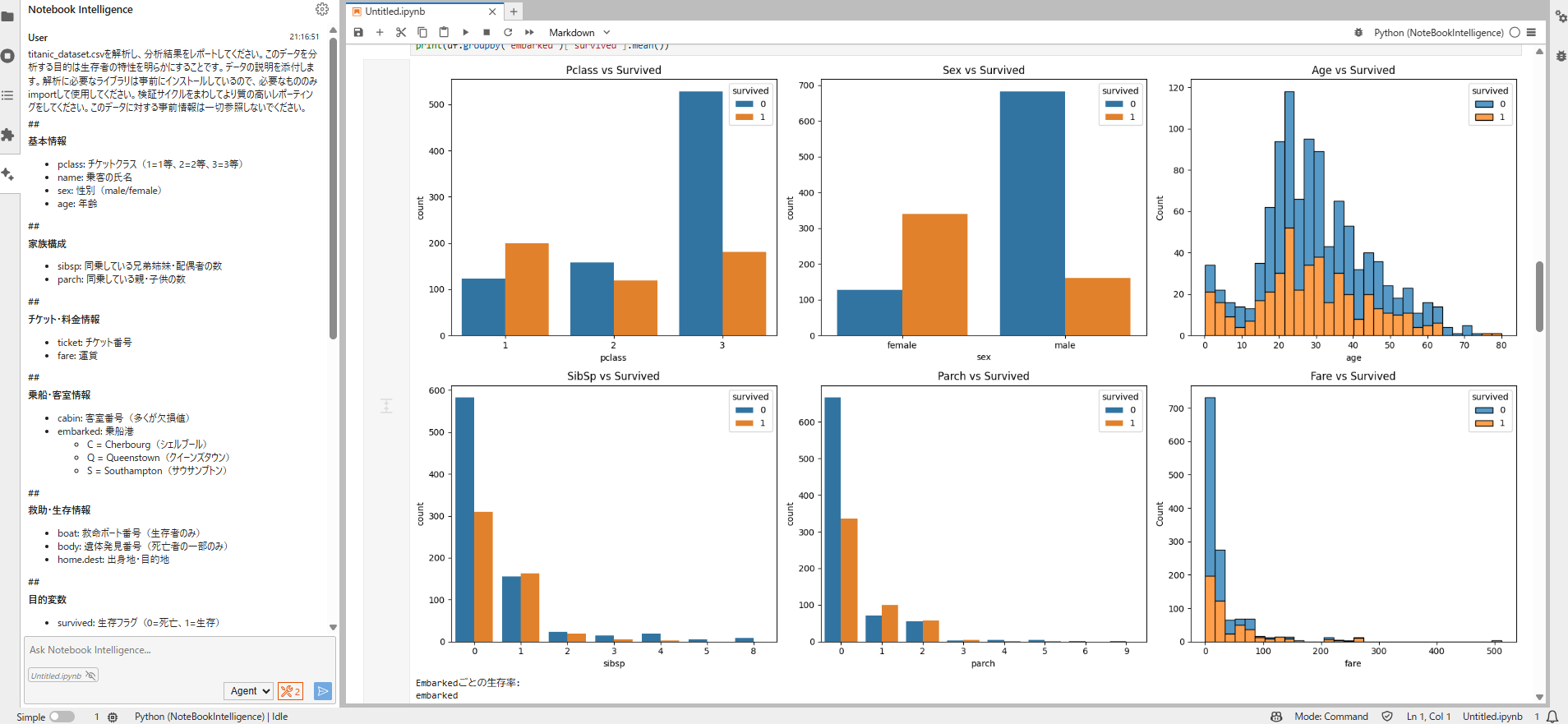The image size is (1568, 724).
Task: Run the selected cell
Action: [465, 32]
